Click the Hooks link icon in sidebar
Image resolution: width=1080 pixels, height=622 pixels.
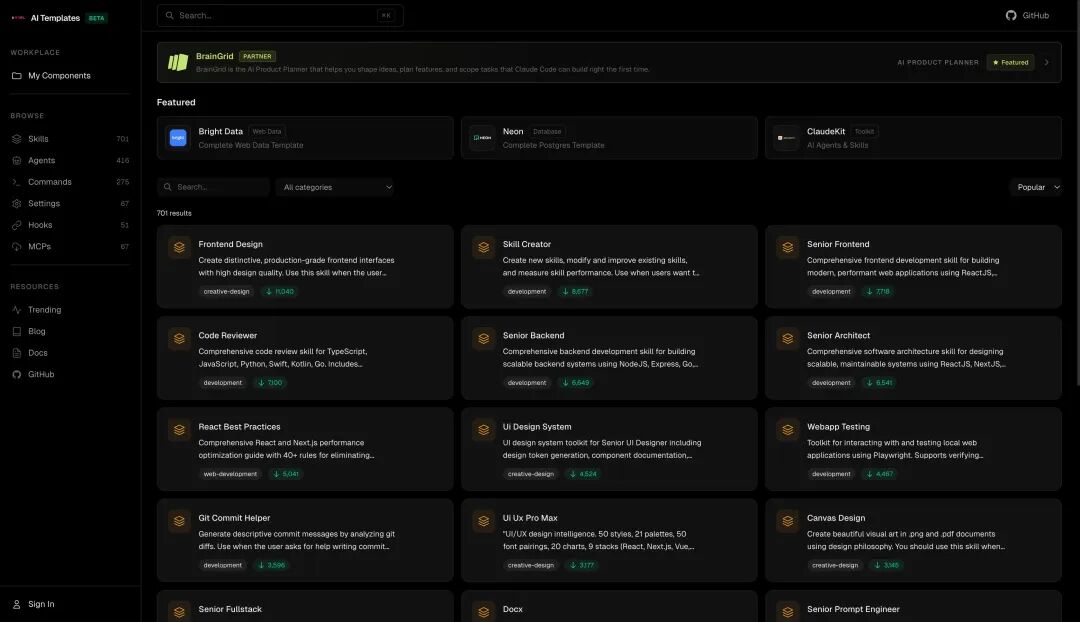coord(17,225)
